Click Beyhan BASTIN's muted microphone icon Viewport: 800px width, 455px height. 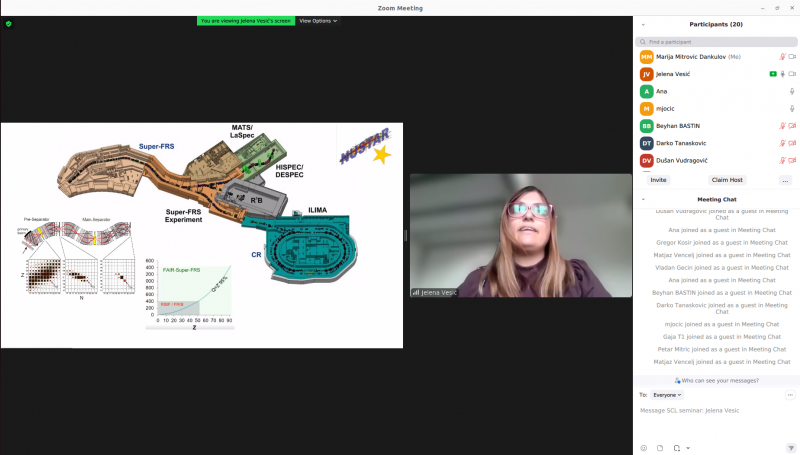(x=782, y=126)
